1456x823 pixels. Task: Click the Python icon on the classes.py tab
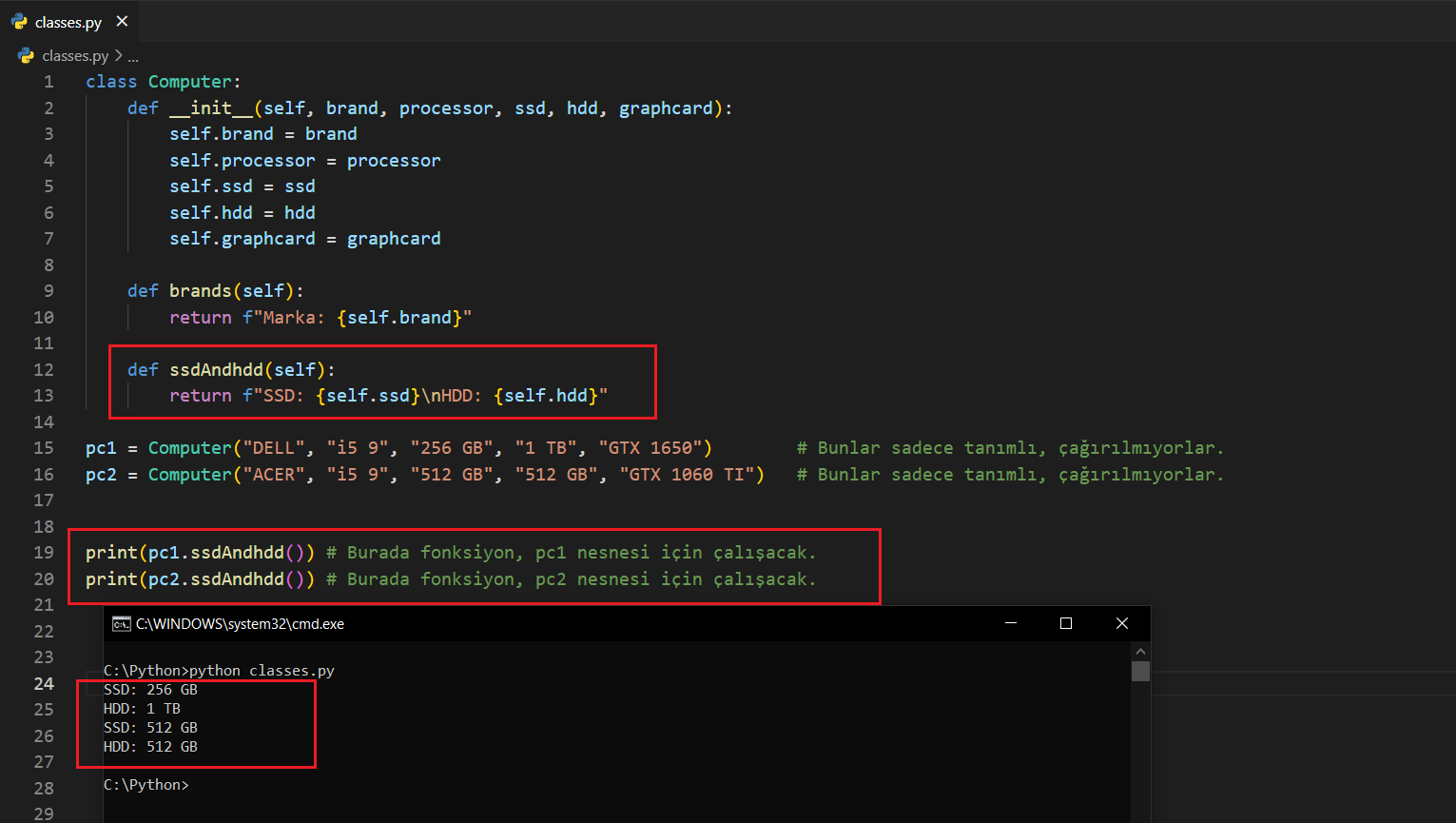coord(19,22)
